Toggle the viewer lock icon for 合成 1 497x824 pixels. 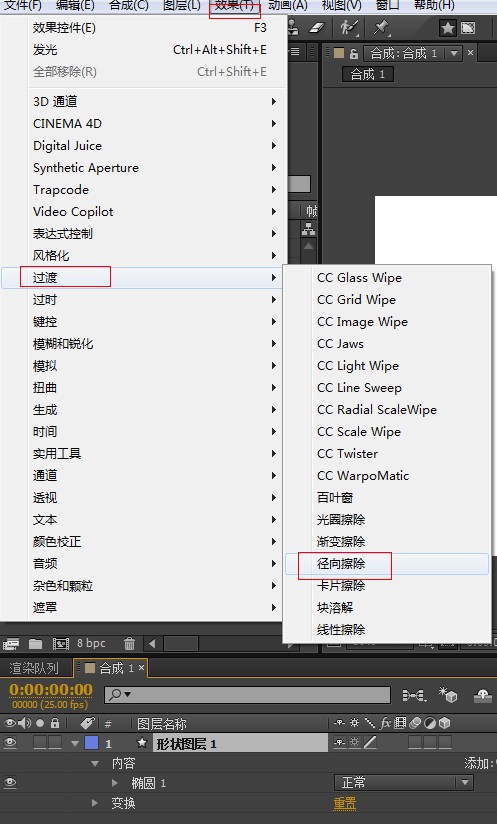click(354, 53)
